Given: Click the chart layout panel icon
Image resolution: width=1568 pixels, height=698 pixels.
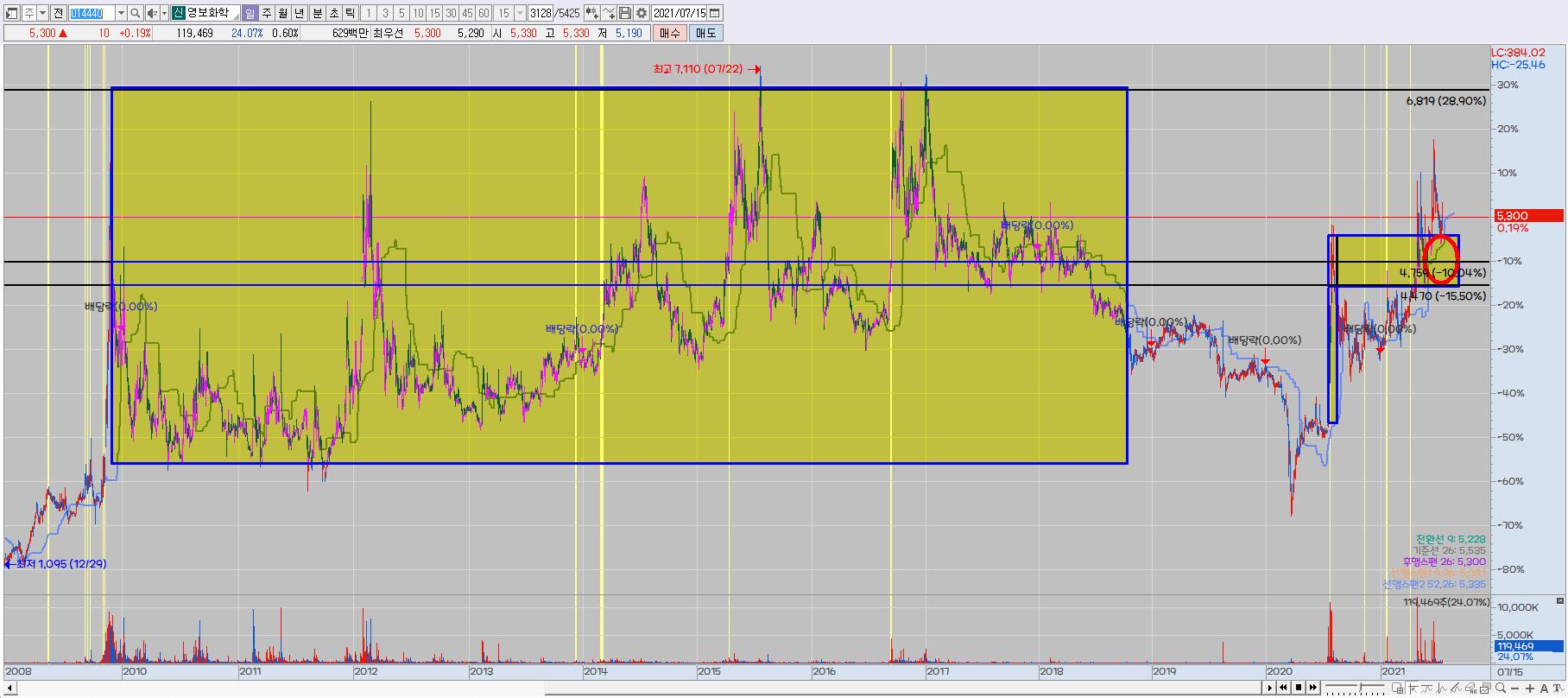Looking at the screenshot, I should click(12, 13).
